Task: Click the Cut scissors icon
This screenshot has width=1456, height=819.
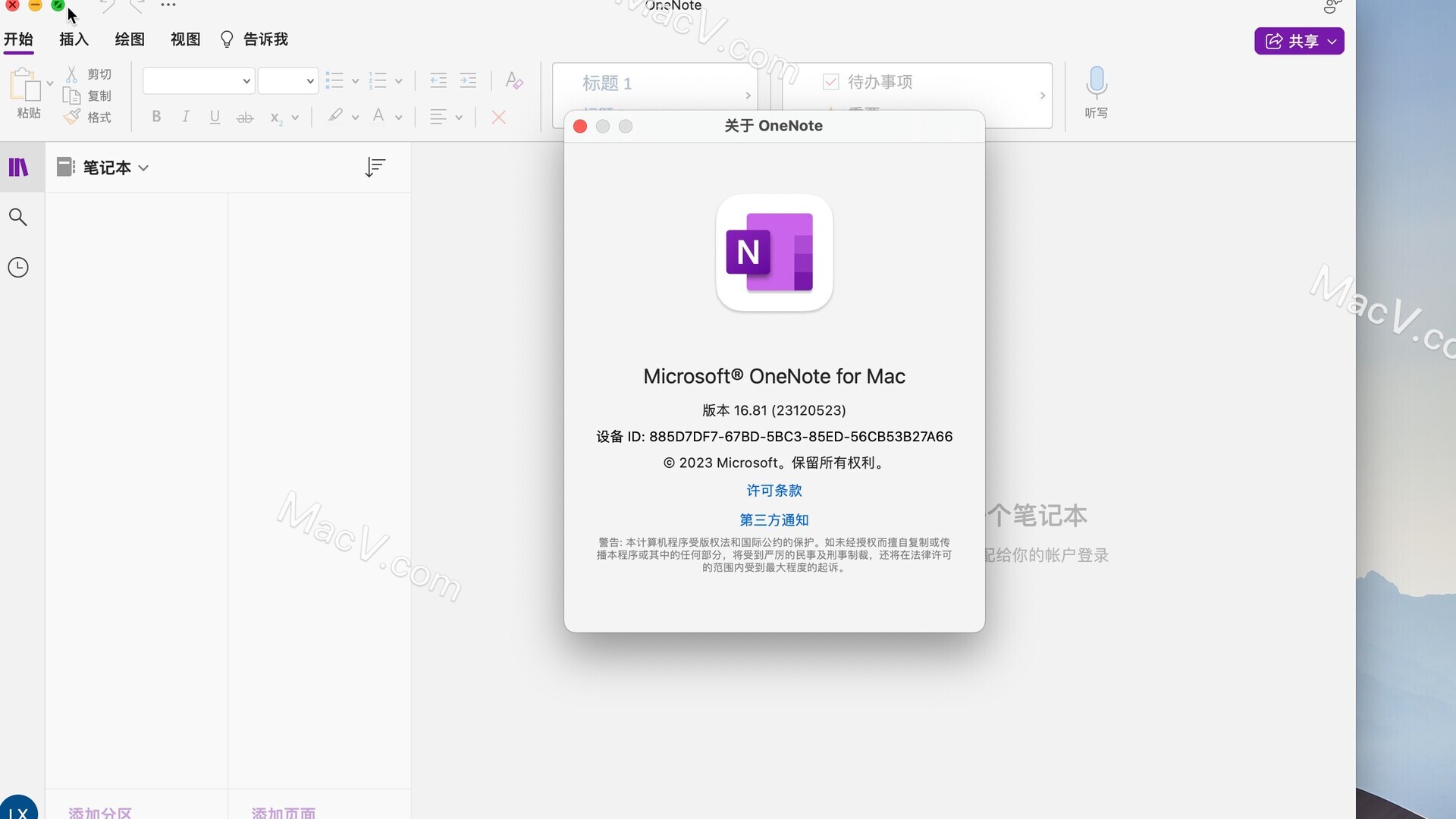Action: coord(71,74)
